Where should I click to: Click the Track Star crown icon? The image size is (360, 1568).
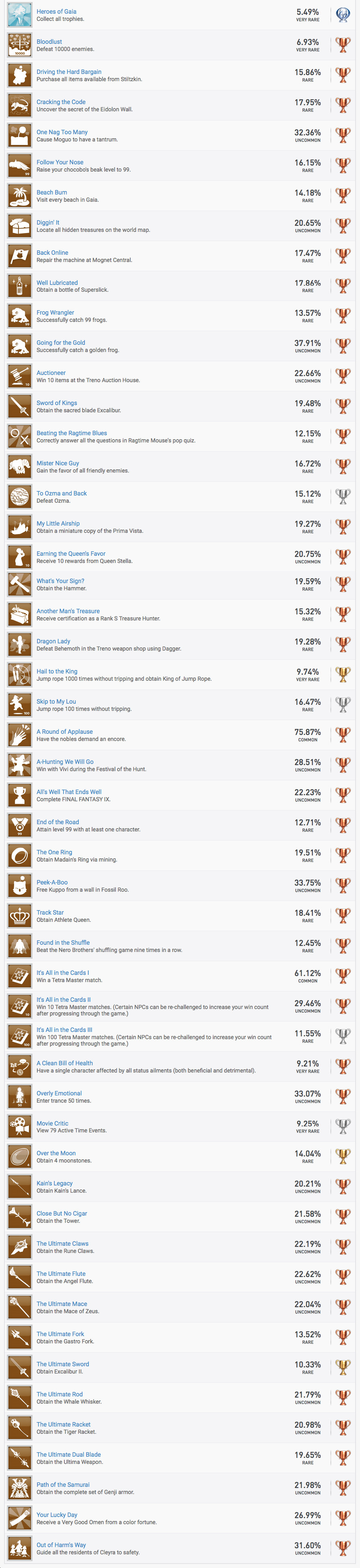point(19,916)
